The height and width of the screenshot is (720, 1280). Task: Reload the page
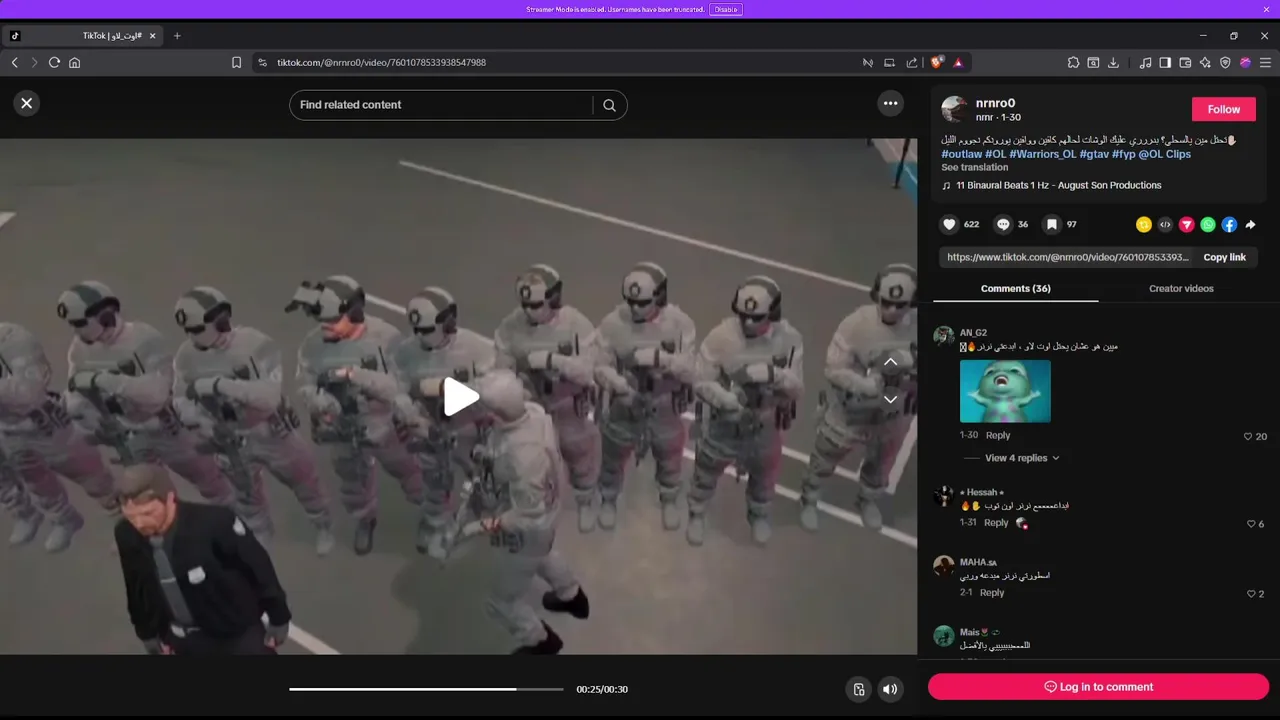(54, 62)
